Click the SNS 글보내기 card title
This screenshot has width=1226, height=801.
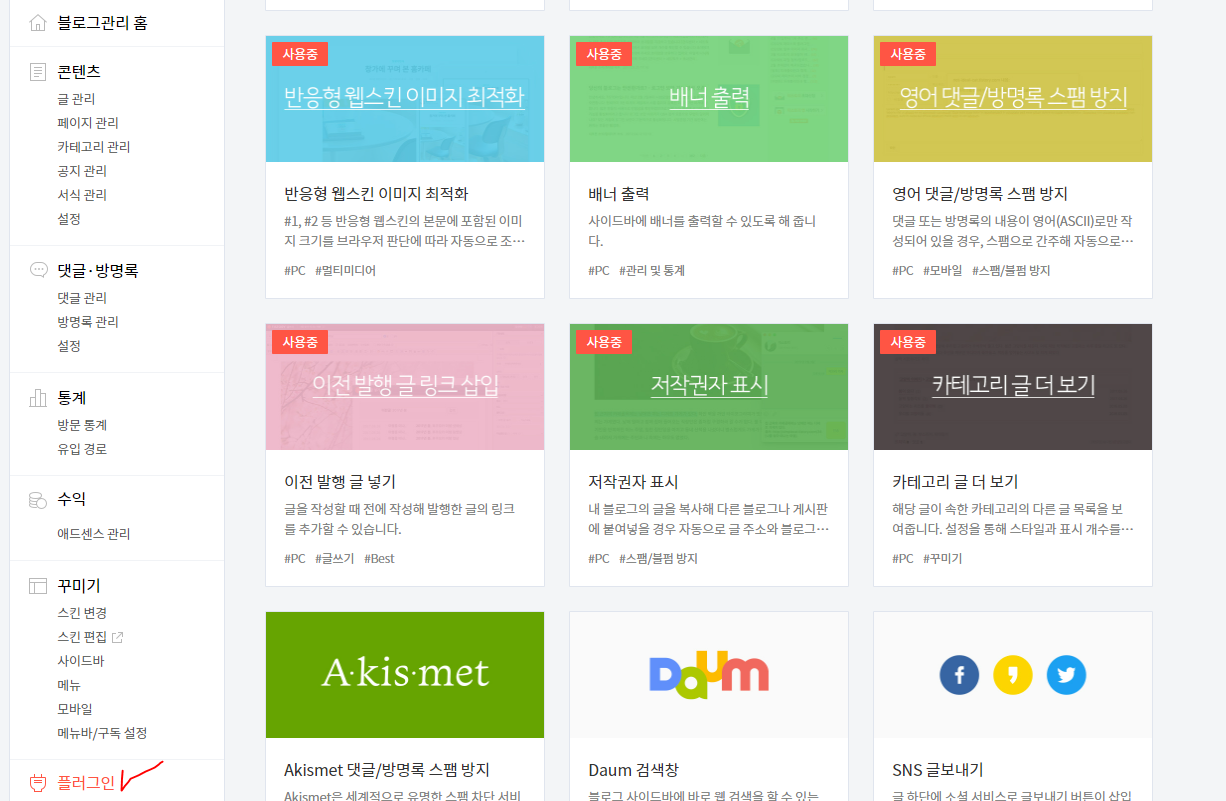pyautogui.click(x=937, y=770)
